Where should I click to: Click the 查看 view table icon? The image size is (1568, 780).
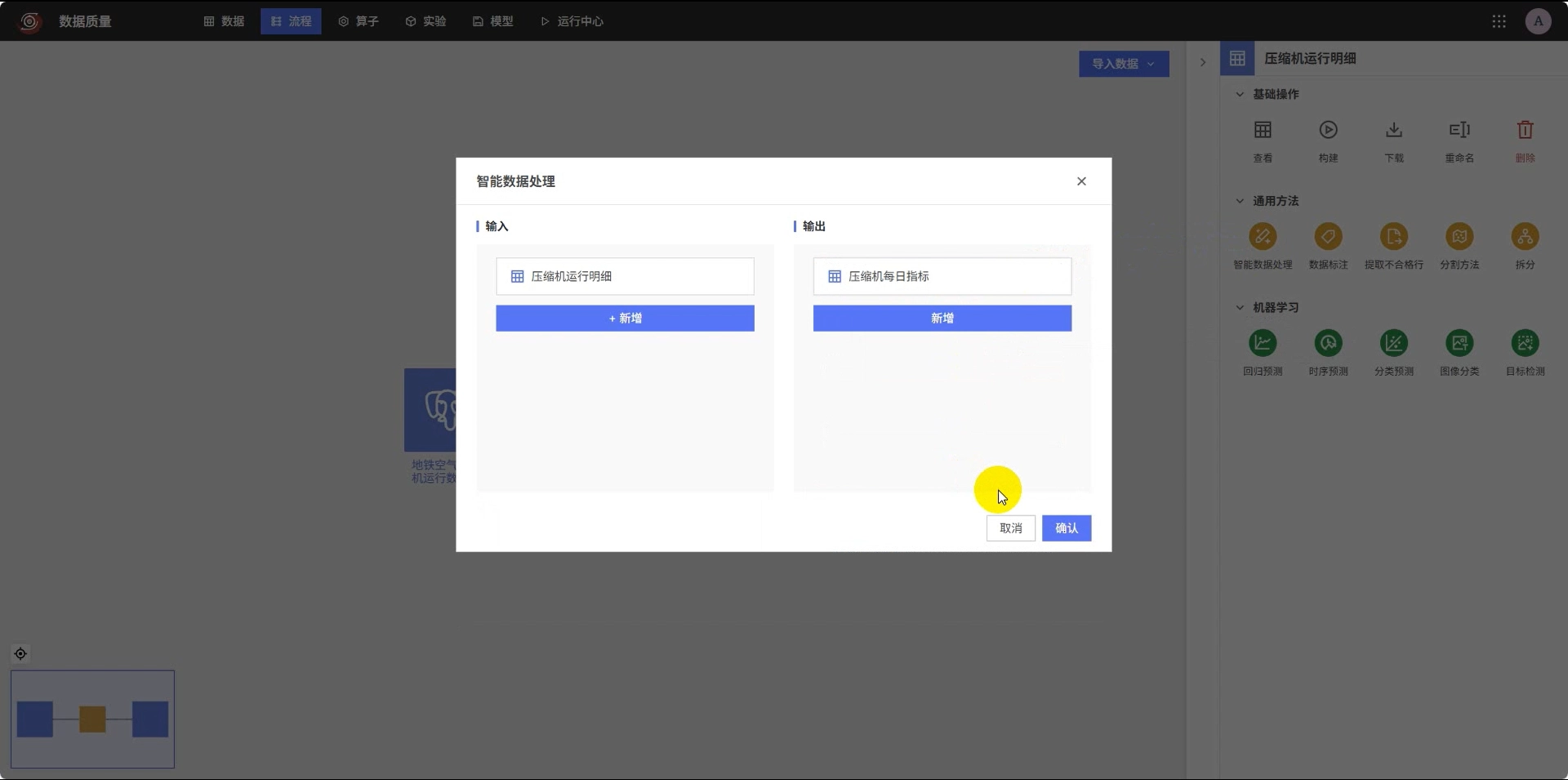(1263, 130)
